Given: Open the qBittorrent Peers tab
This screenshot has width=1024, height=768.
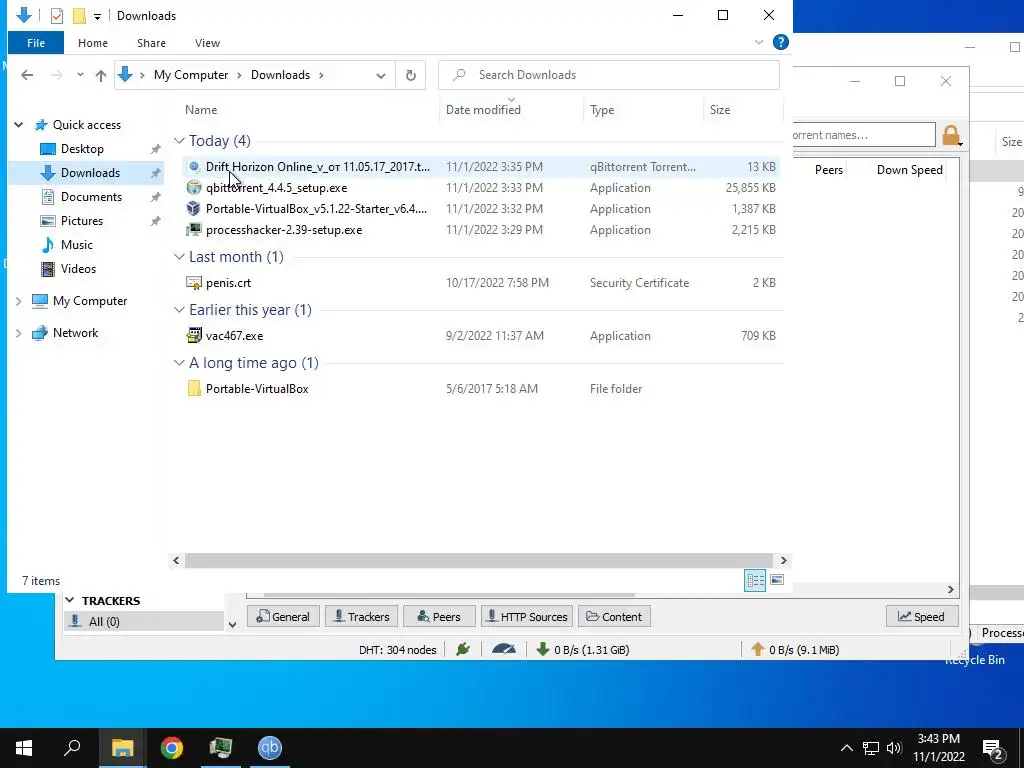Looking at the screenshot, I should click(x=439, y=616).
